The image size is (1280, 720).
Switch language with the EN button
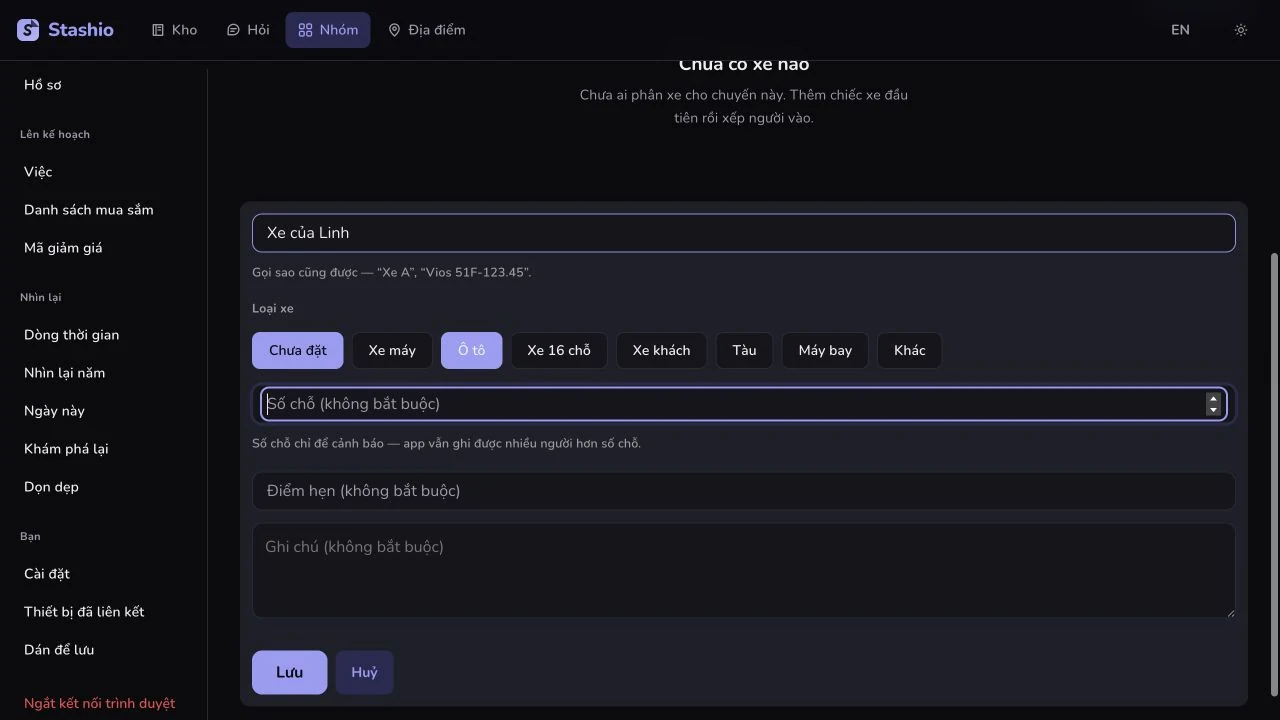click(x=1181, y=30)
